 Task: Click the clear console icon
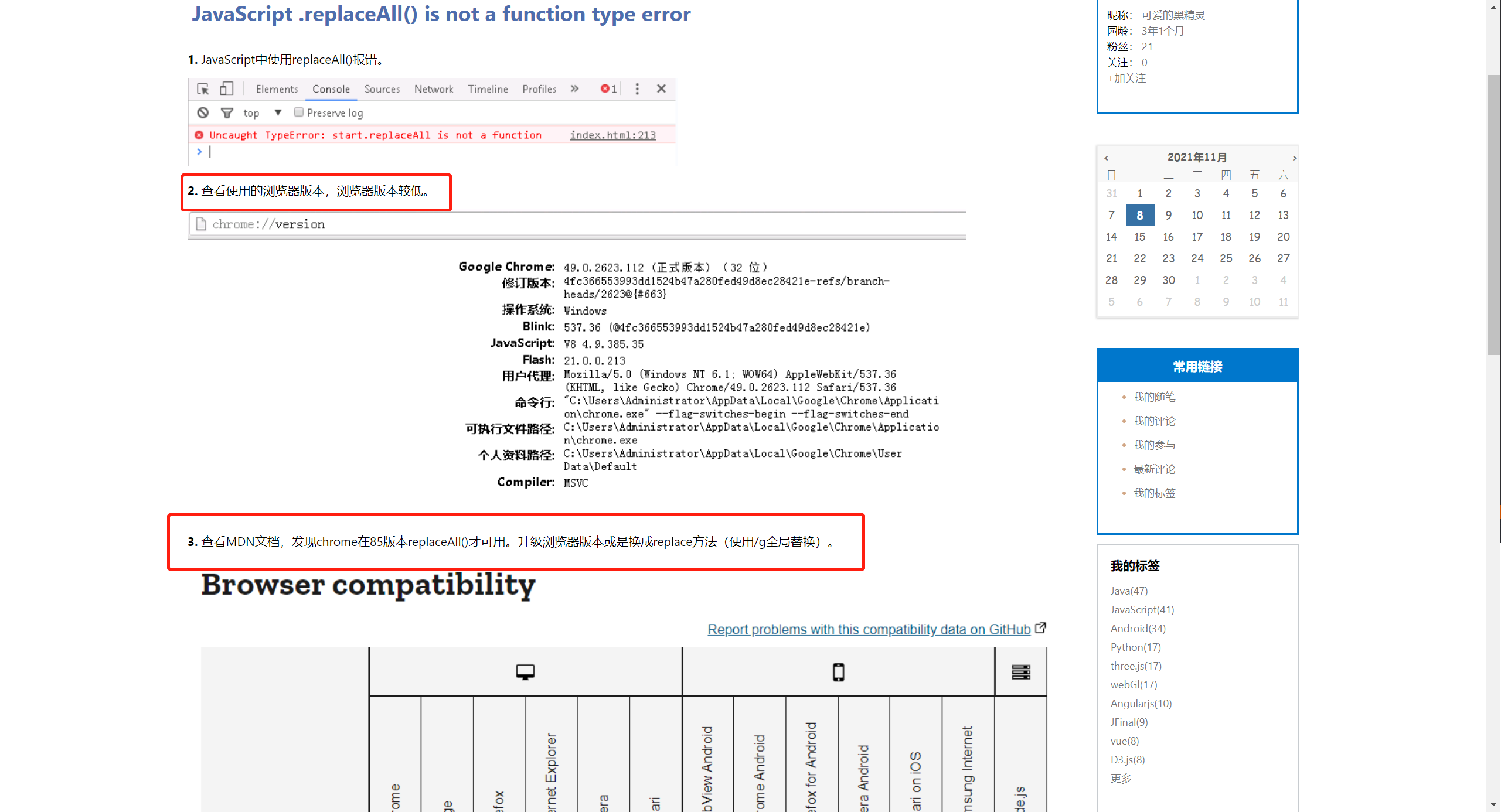pos(202,112)
